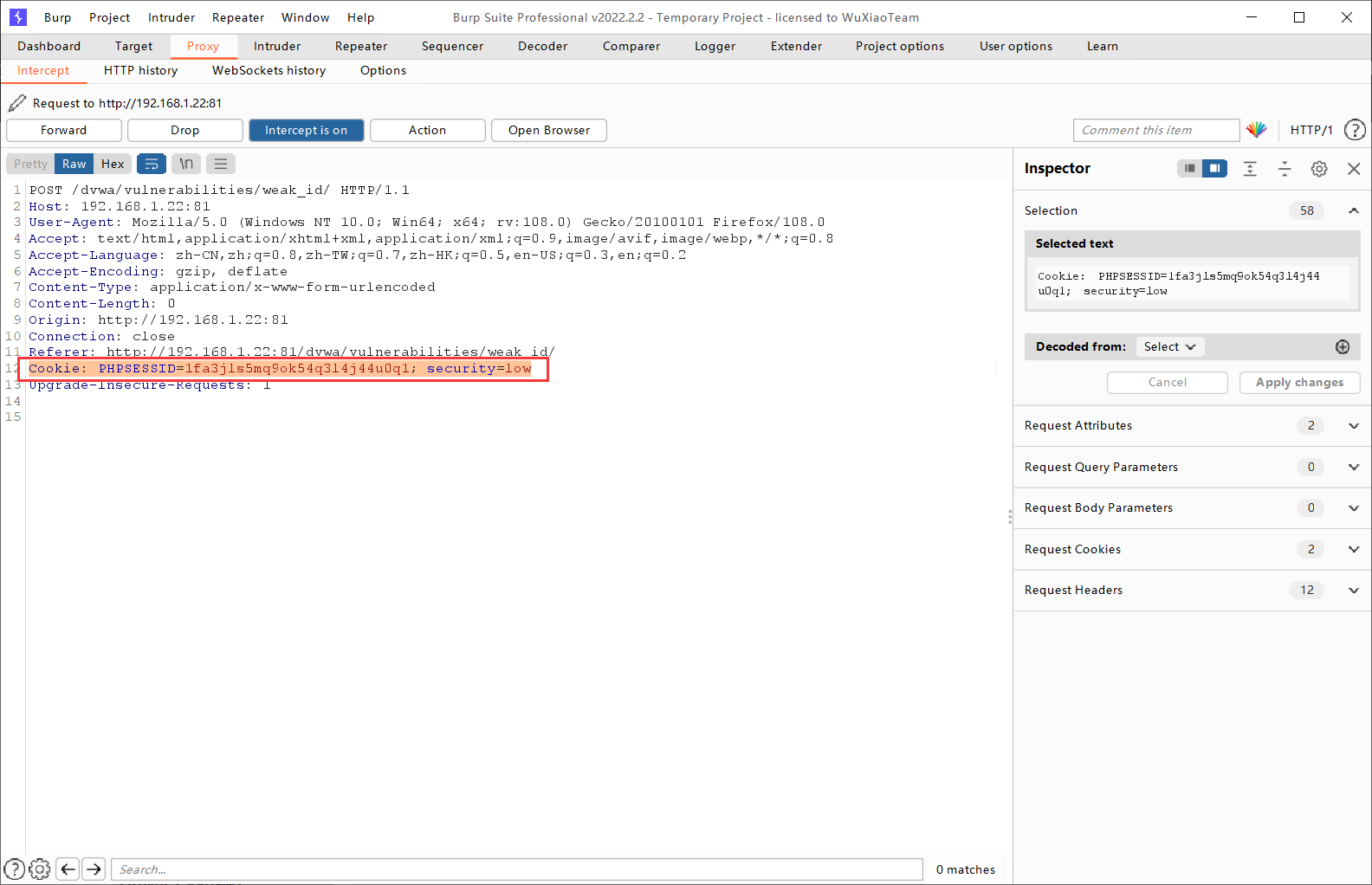Switch Inspector to stacked layout view

click(x=1190, y=168)
